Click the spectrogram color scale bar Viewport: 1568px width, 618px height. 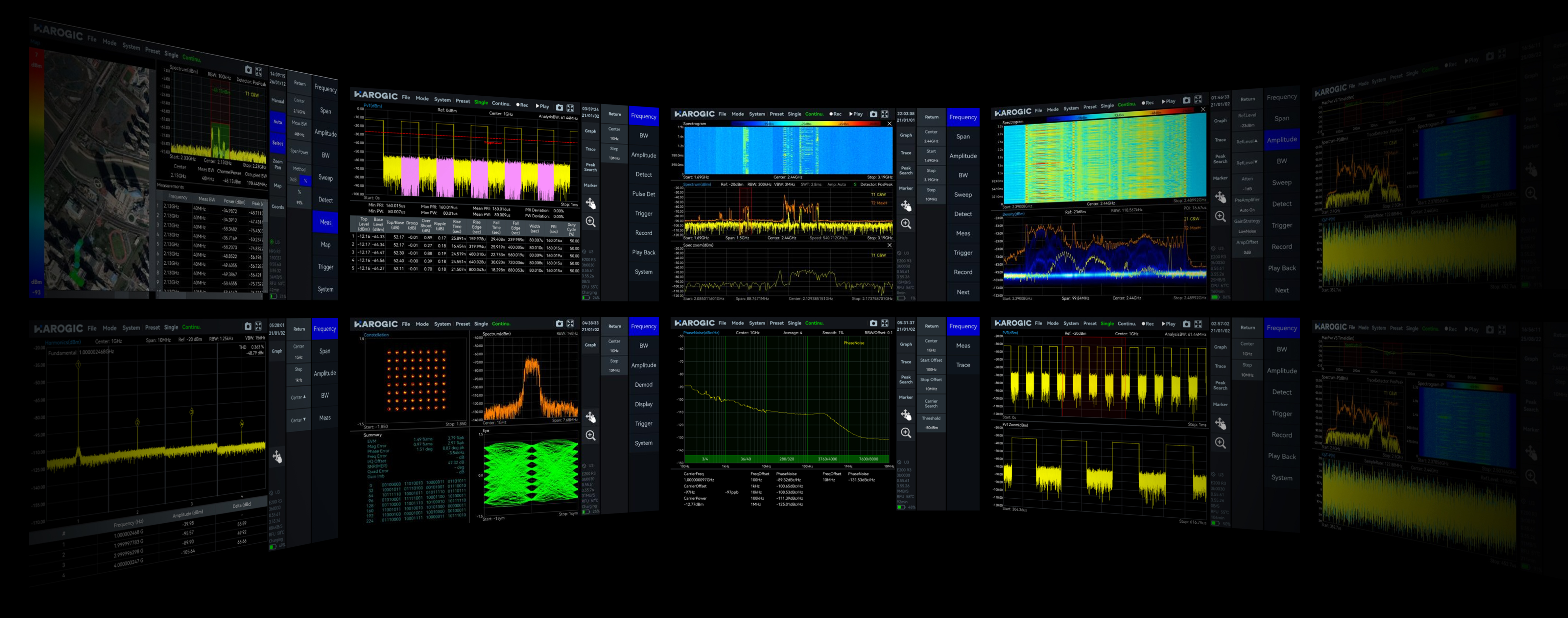(x=806, y=124)
